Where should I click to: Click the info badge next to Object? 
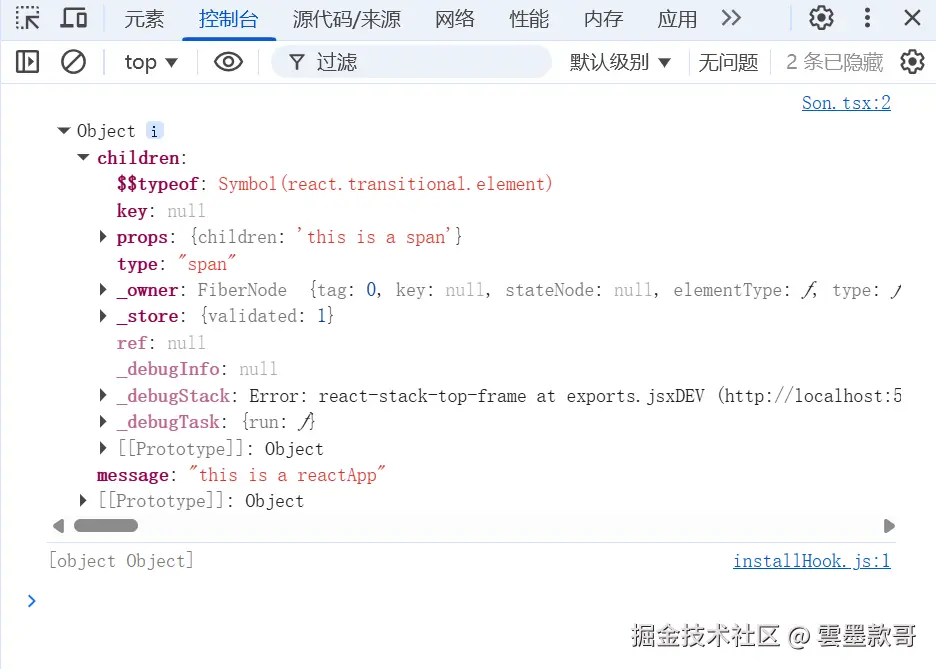tap(154, 130)
